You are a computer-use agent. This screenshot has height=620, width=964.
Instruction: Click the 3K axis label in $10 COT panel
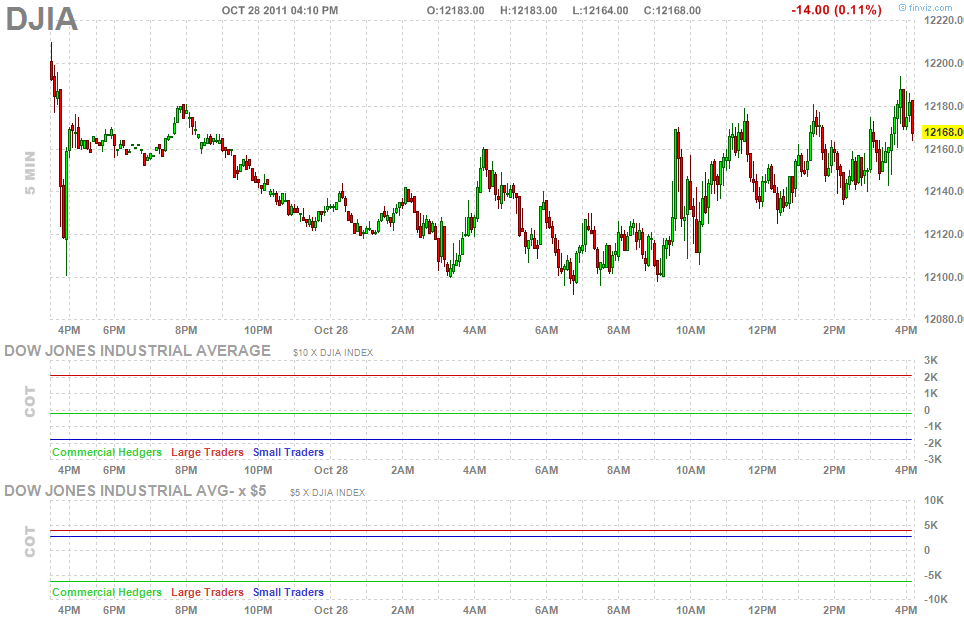click(931, 360)
